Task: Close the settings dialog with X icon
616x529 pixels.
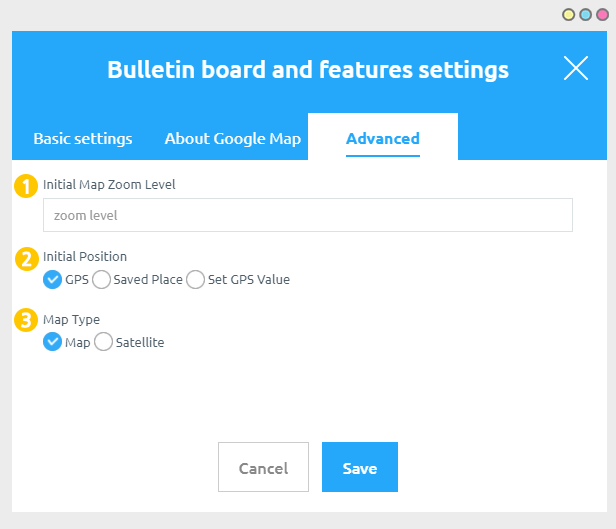Action: [x=576, y=68]
